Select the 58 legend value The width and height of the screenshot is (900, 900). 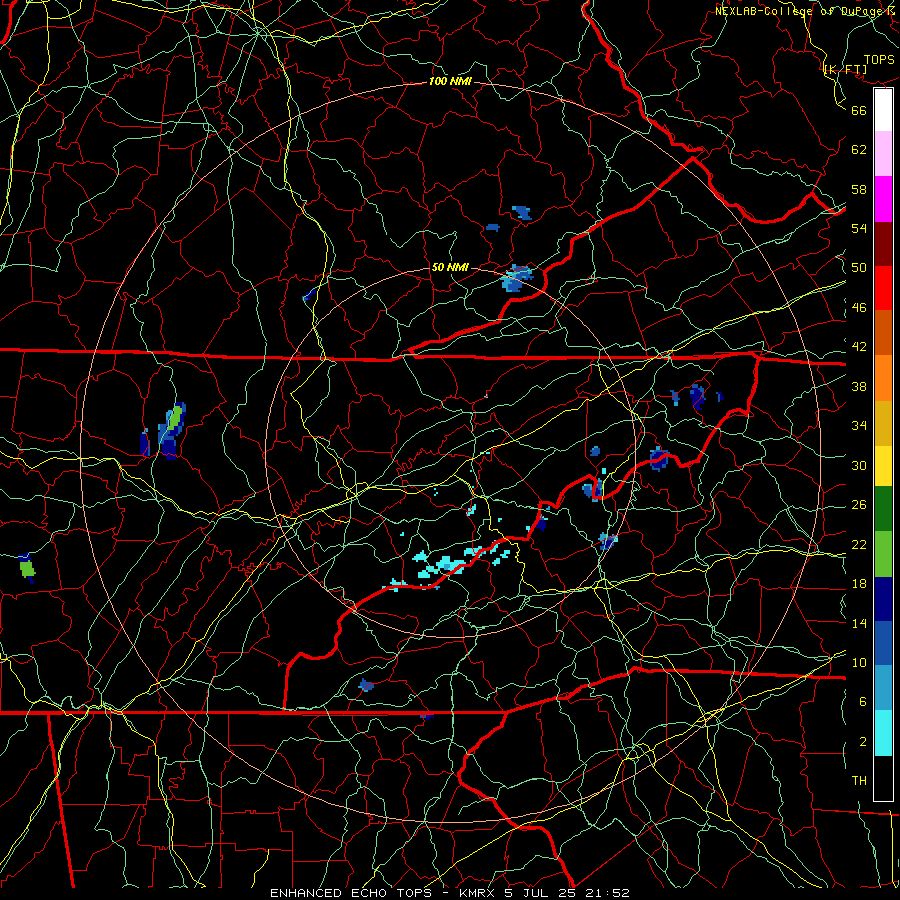859,189
